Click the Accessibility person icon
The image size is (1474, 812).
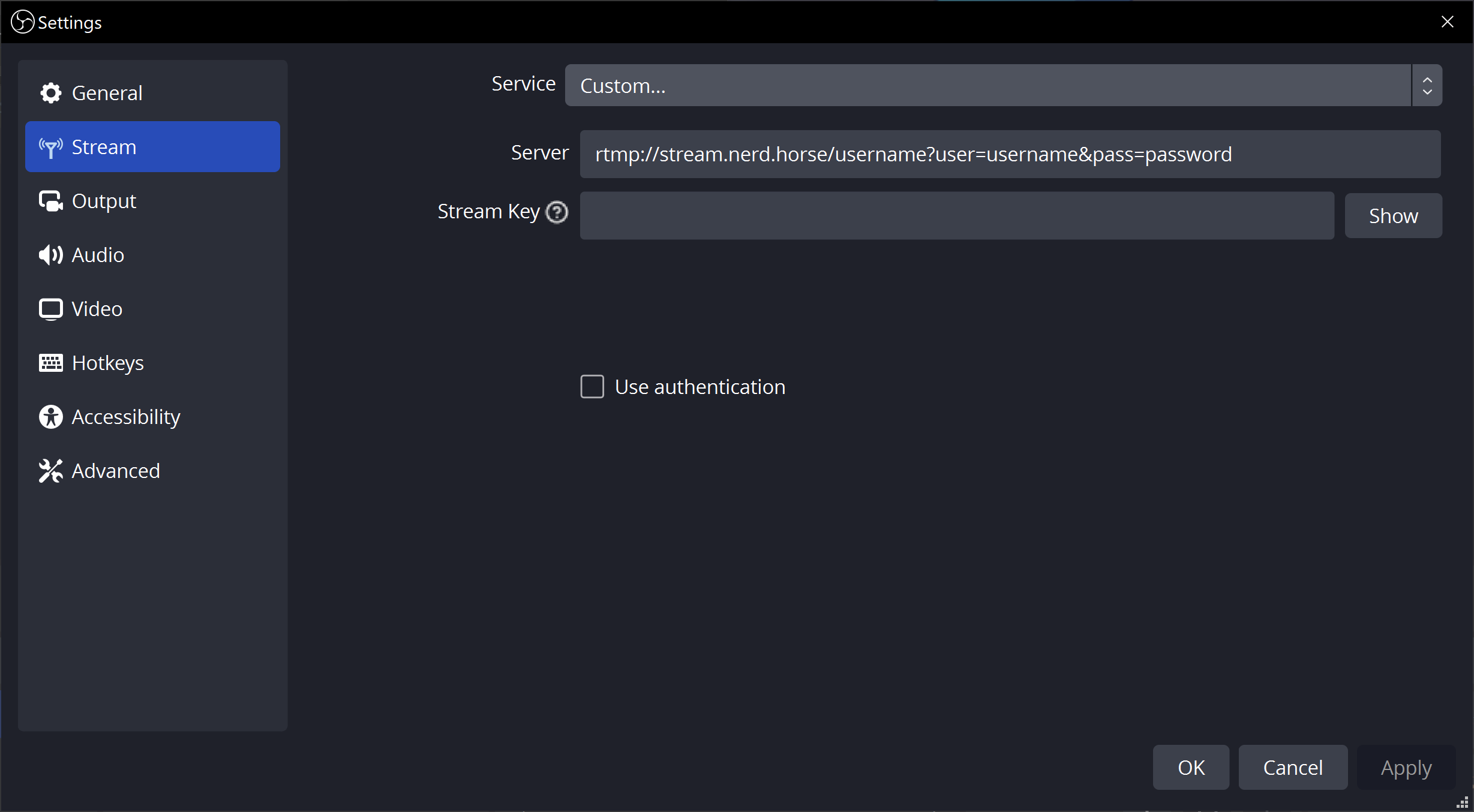coord(51,417)
